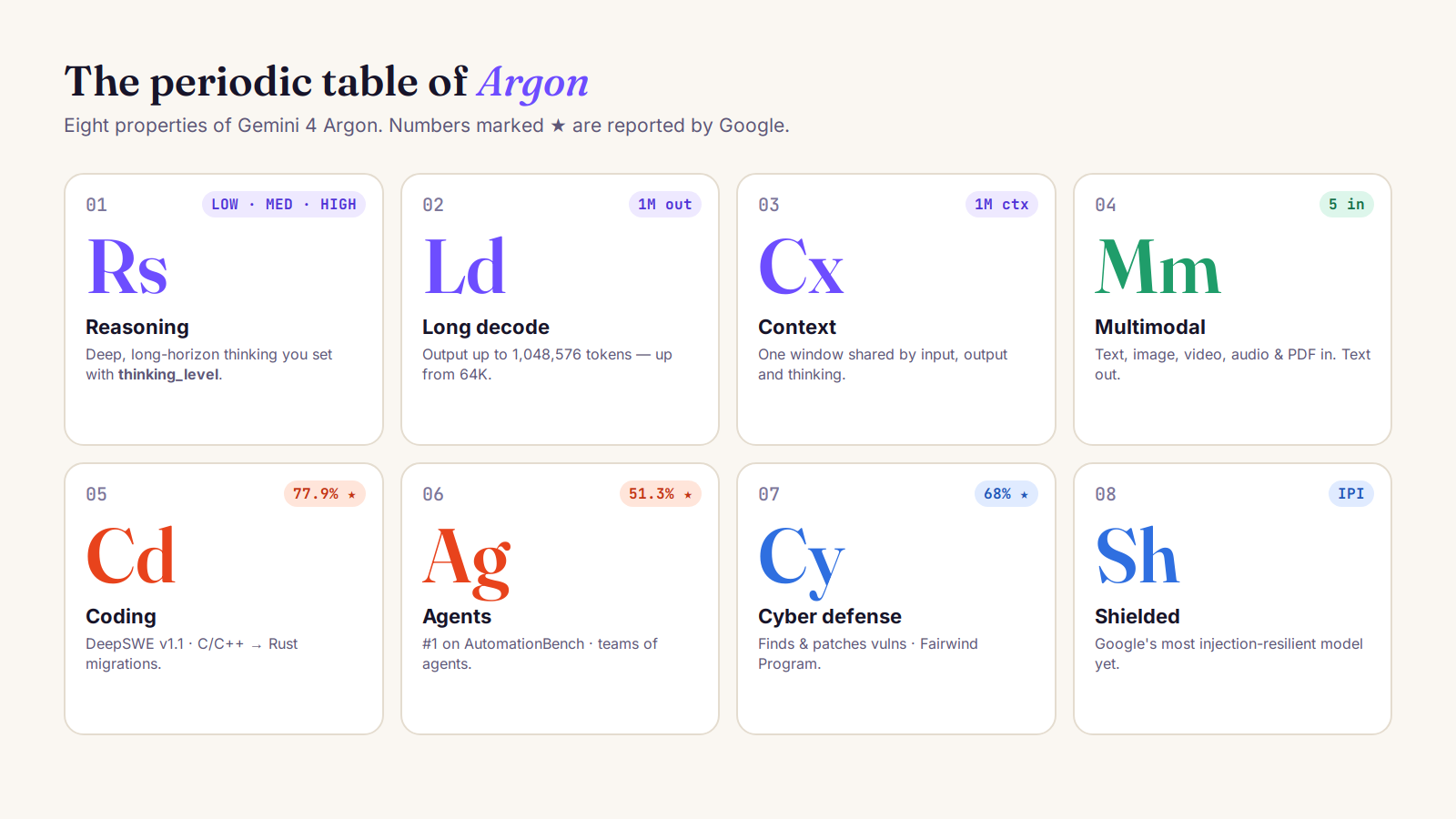This screenshot has width=1456, height=819.
Task: Click the bold thinking_level text
Action: point(169,375)
